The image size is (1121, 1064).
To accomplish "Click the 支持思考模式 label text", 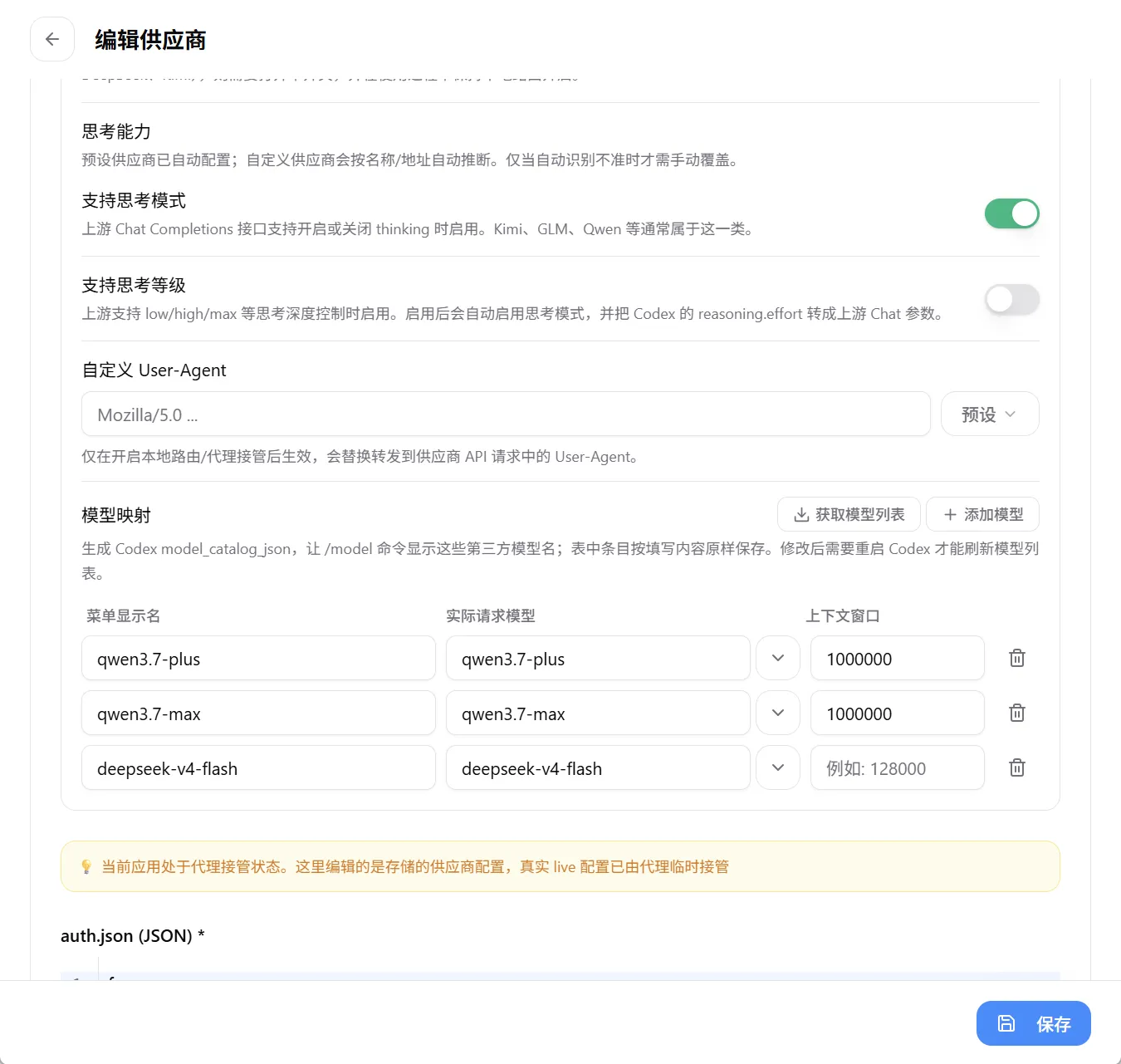I will coord(134,201).
